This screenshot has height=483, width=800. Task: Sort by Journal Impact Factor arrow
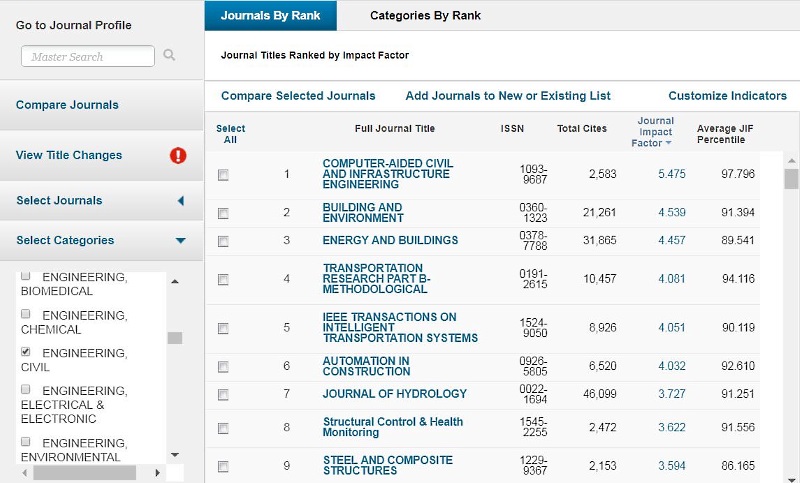point(668,143)
